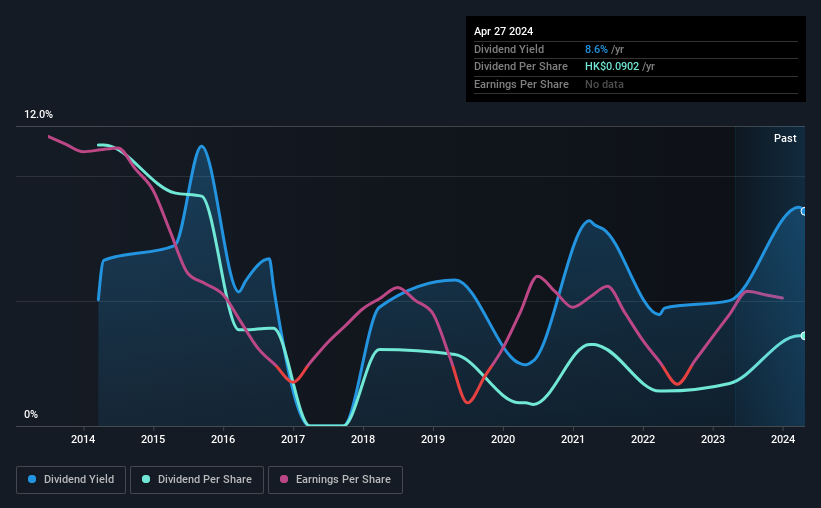Click the 8.6% dividend yield value
The width and height of the screenshot is (821, 508).
pyautogui.click(x=596, y=49)
